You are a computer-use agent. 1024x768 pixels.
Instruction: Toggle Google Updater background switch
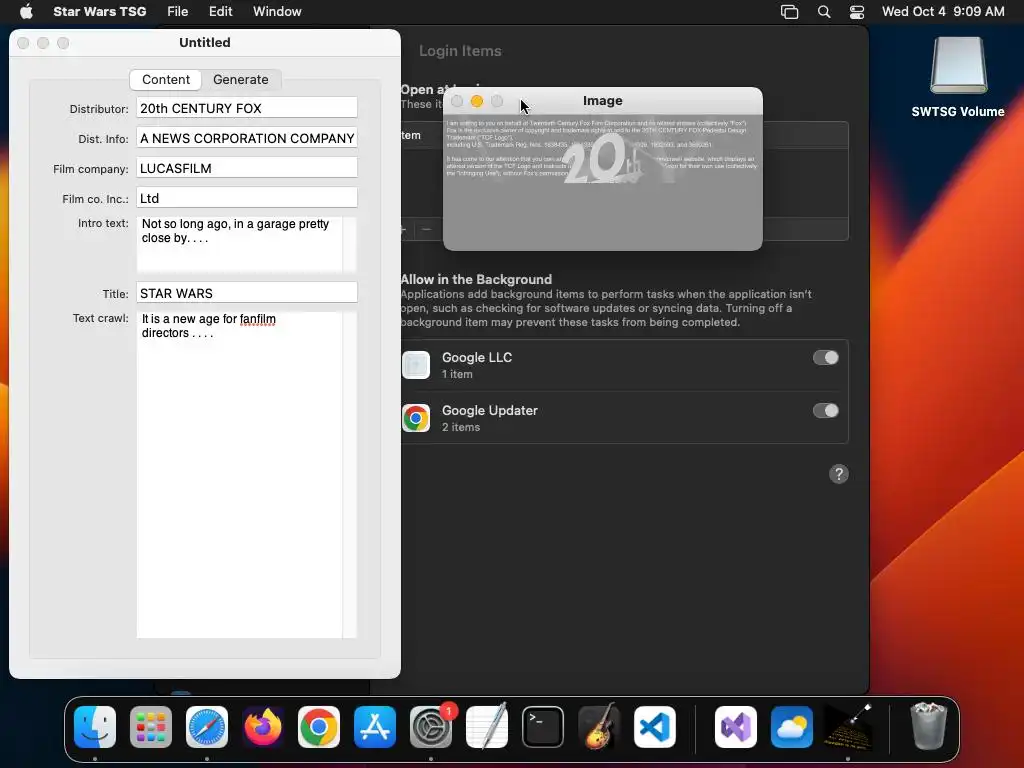(x=825, y=410)
